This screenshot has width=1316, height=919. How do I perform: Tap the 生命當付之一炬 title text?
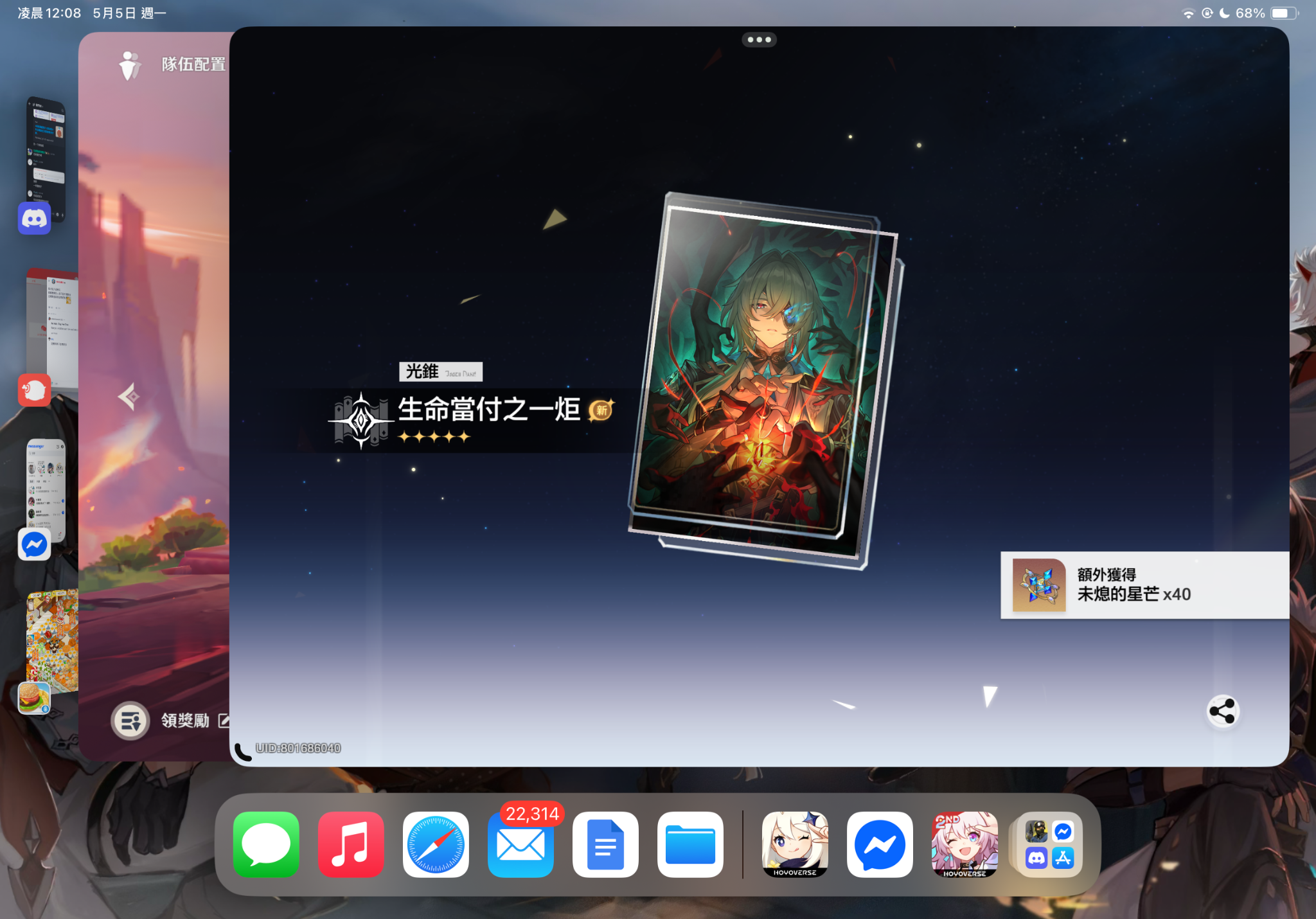(x=489, y=409)
